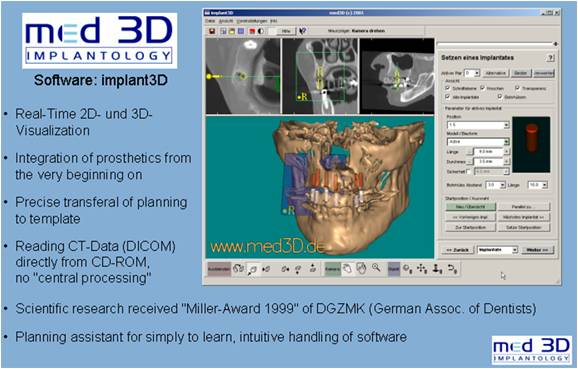Click the curved-arrow rotate object icon

[x=452, y=269]
